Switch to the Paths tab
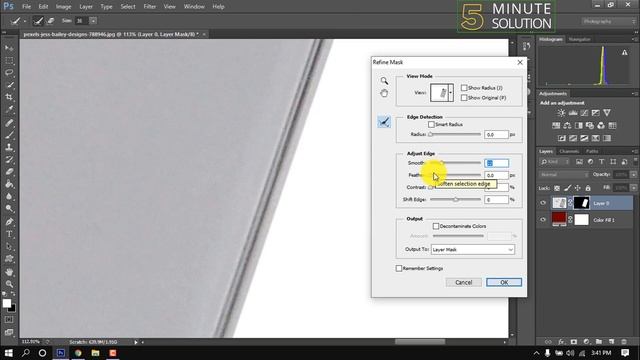 coord(592,151)
